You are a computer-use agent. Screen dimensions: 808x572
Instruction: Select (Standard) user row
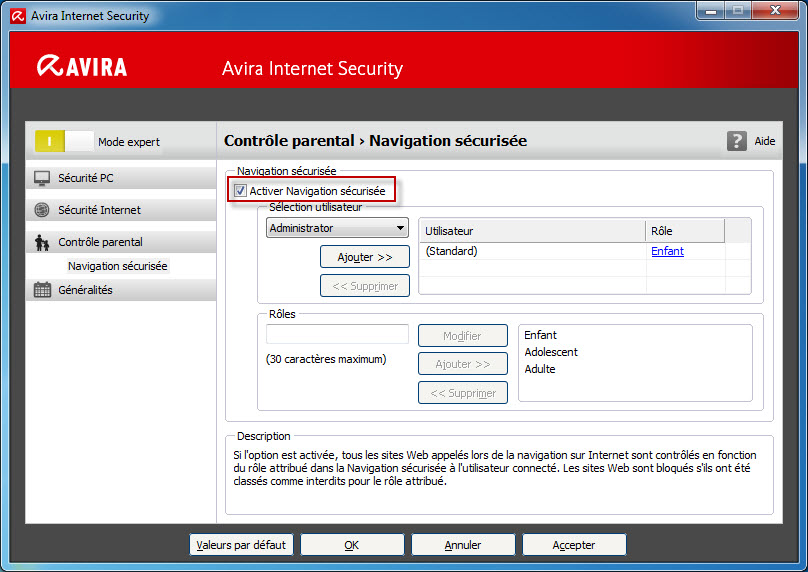point(584,251)
